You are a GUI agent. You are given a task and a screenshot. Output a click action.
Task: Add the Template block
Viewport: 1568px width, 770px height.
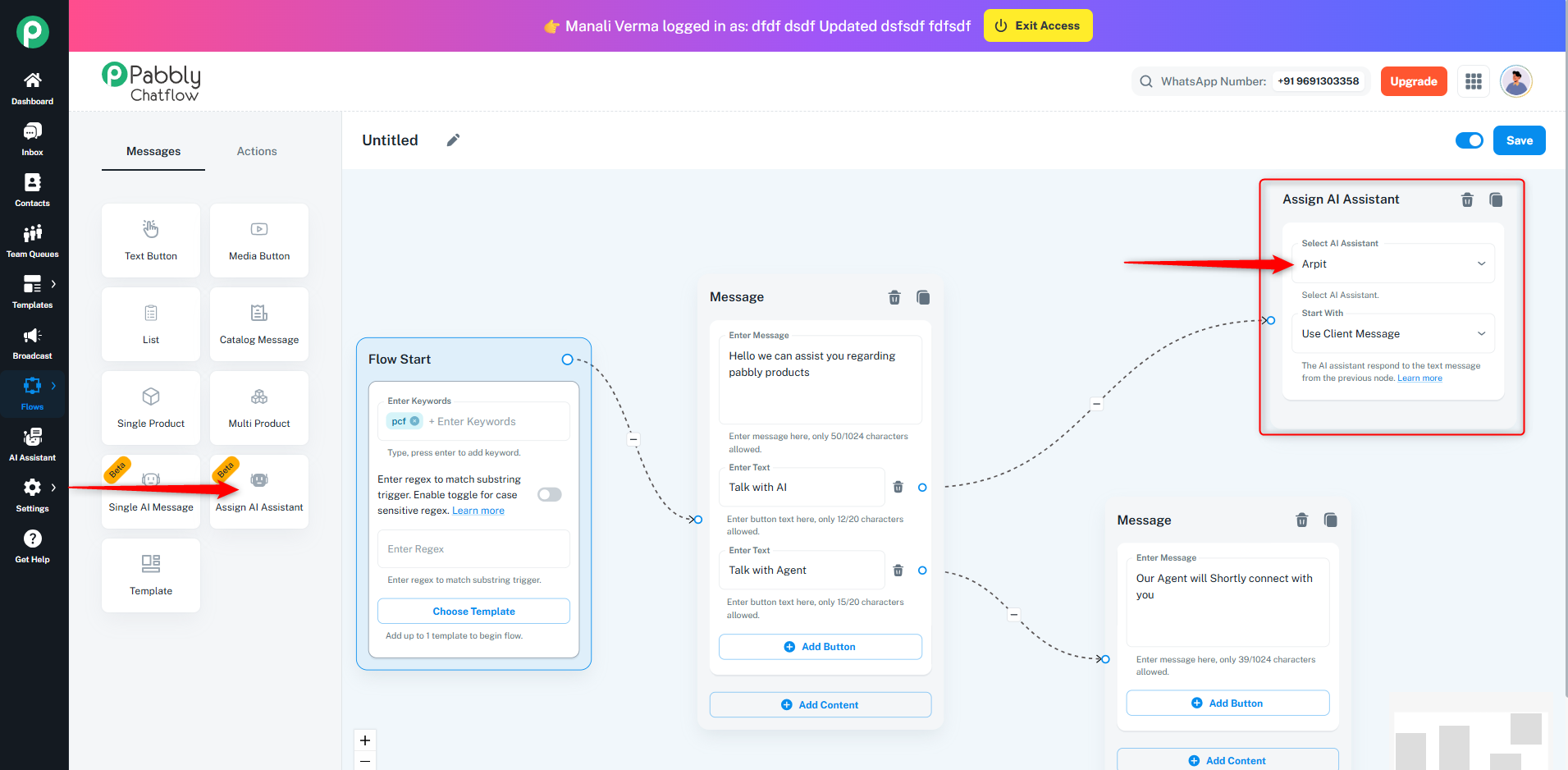[151, 575]
